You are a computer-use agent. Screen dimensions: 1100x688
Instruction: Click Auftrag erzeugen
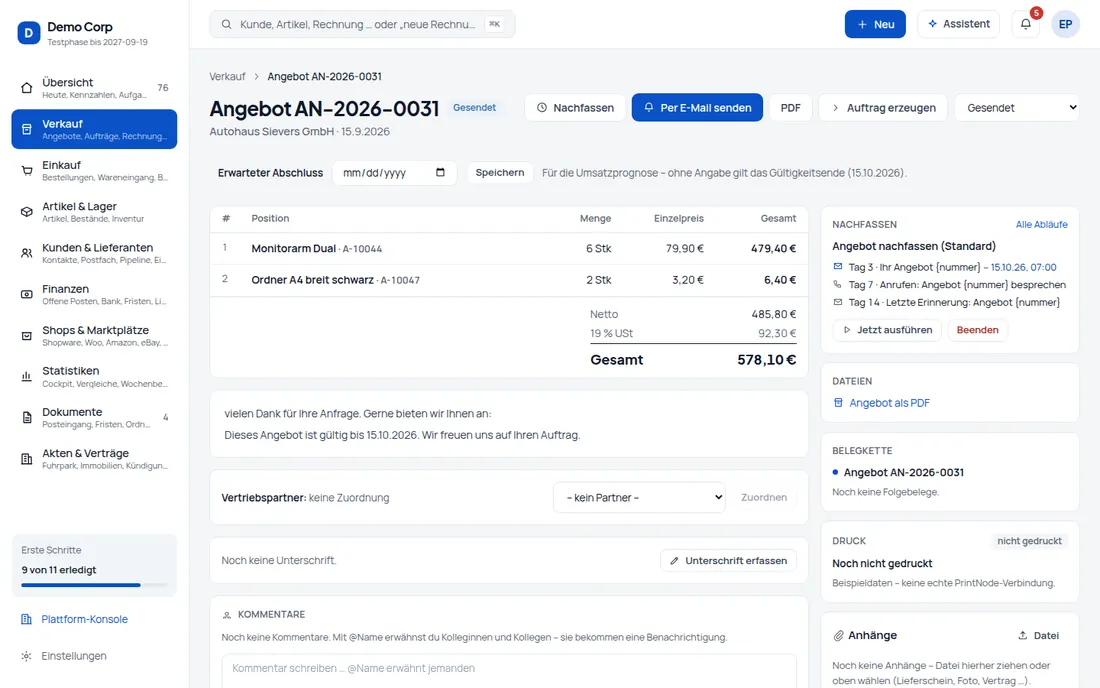point(883,108)
